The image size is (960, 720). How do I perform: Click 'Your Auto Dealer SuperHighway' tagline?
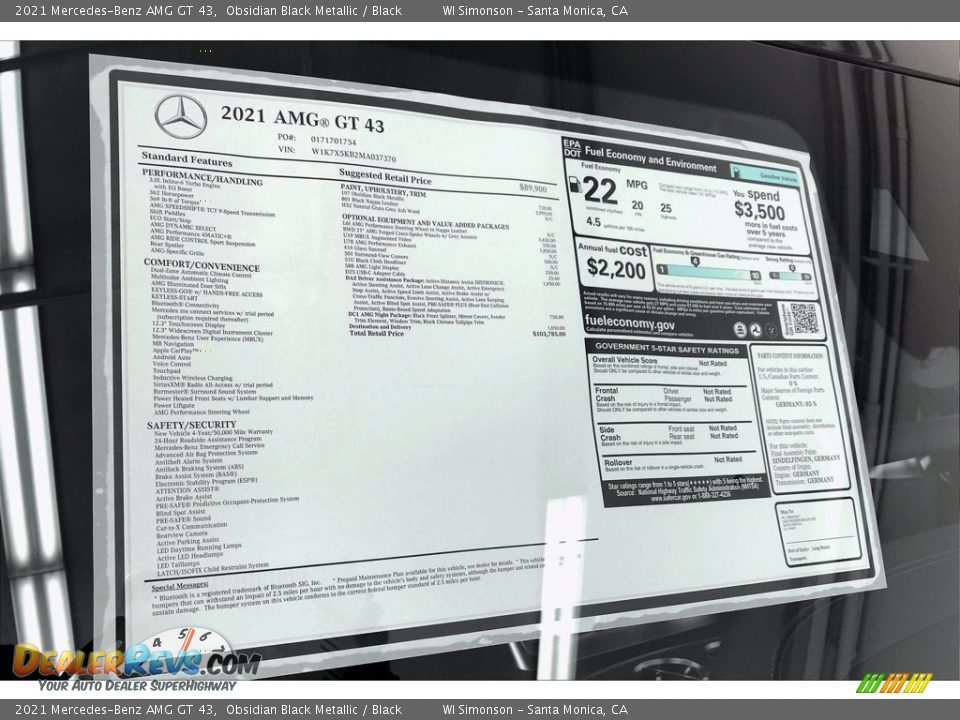click(x=137, y=685)
